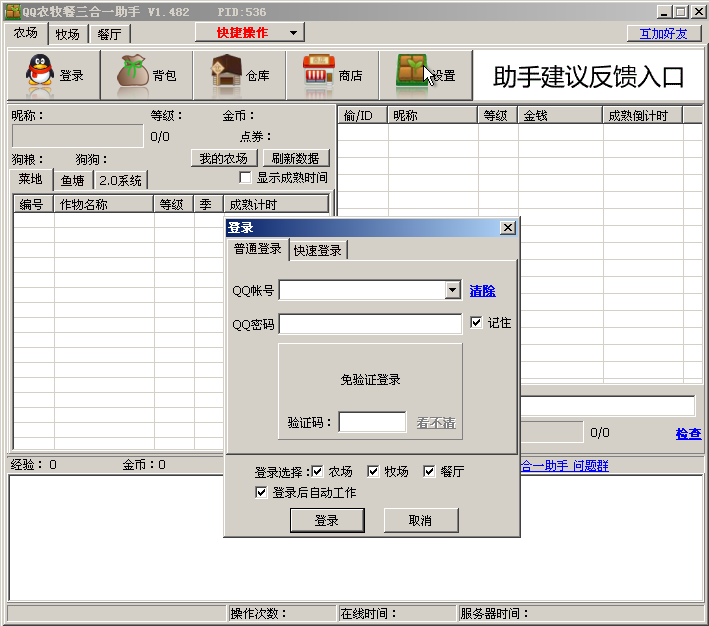709x626 pixels.
Task: Click the 检查 link
Action: tap(688, 434)
